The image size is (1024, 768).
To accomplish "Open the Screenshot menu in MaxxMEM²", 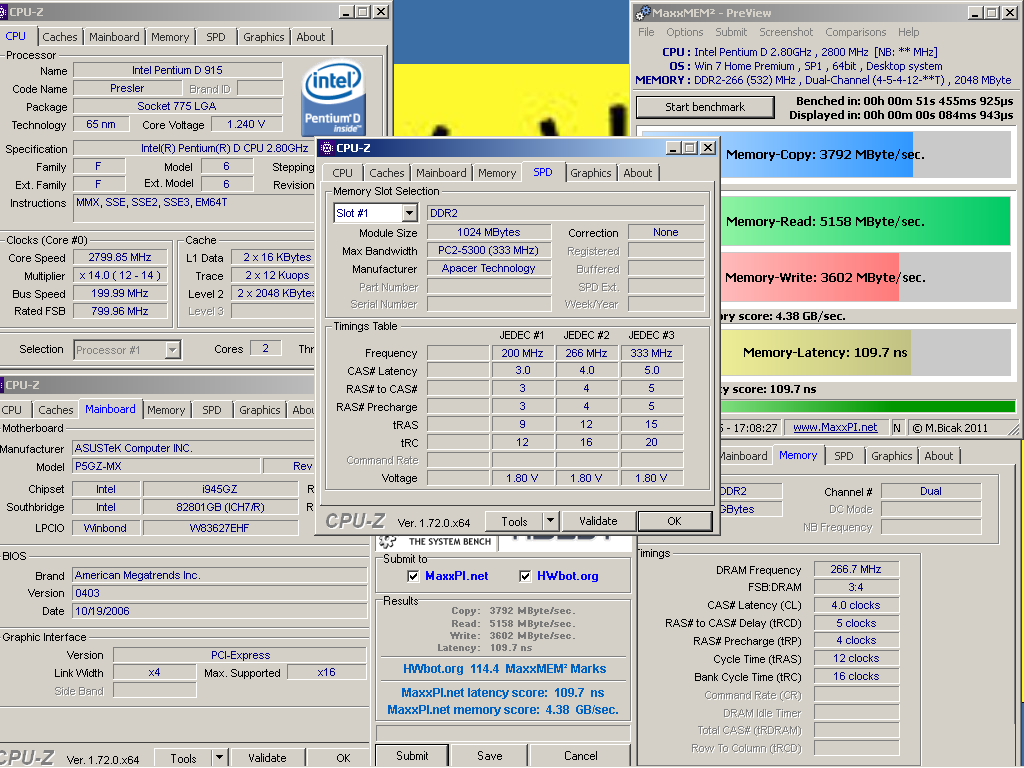I will coord(786,32).
